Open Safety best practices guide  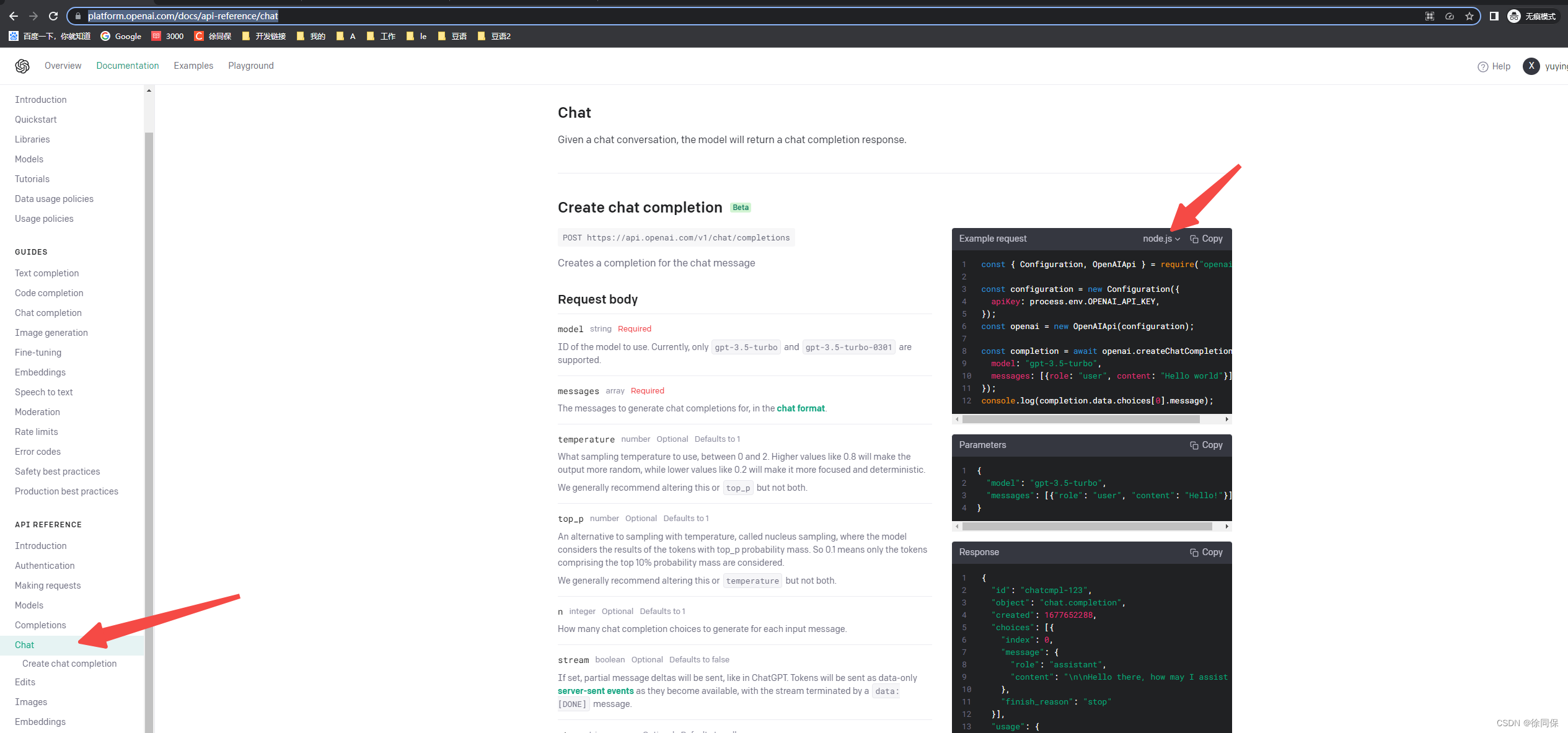point(58,472)
